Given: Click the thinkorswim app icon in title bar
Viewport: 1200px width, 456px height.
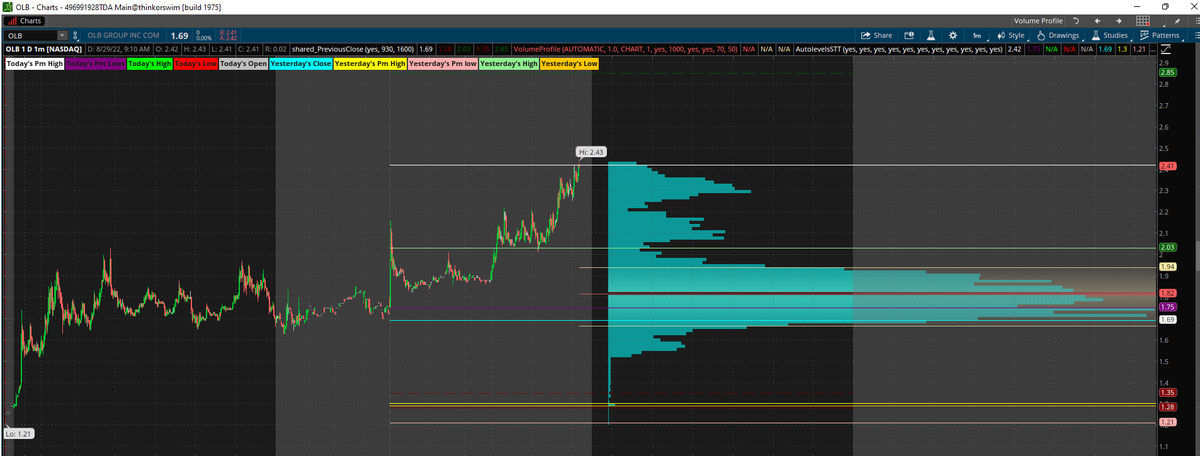Looking at the screenshot, I should coord(8,6).
